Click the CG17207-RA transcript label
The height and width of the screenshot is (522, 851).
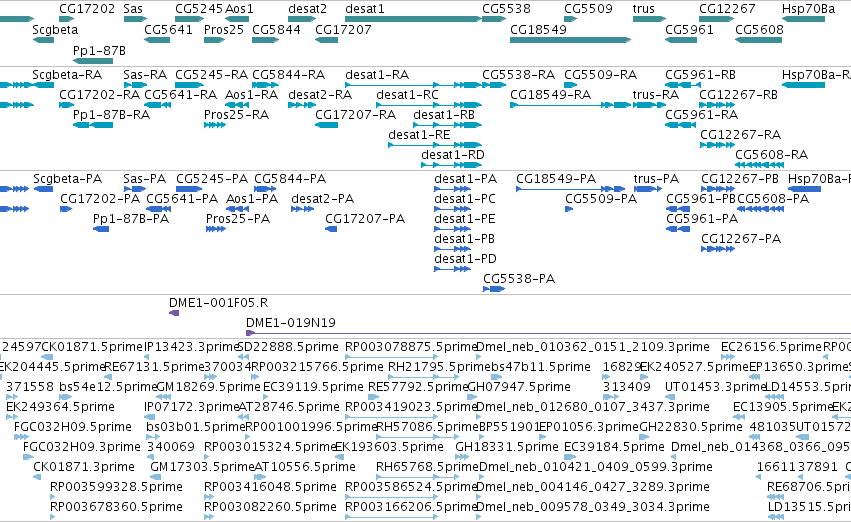pos(355,114)
